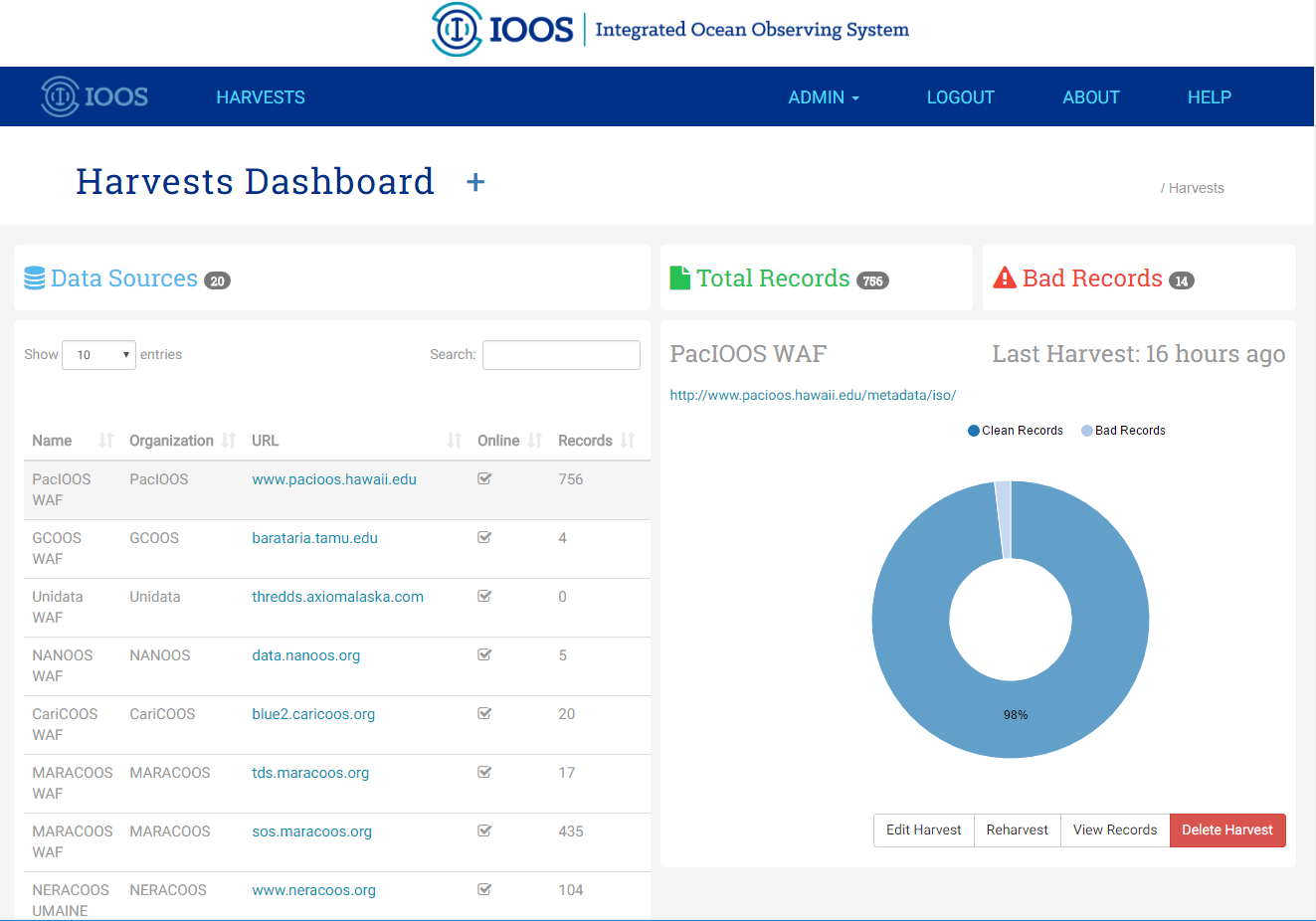This screenshot has height=921, width=1316.
Task: Open the ABOUT page
Action: [x=1091, y=97]
